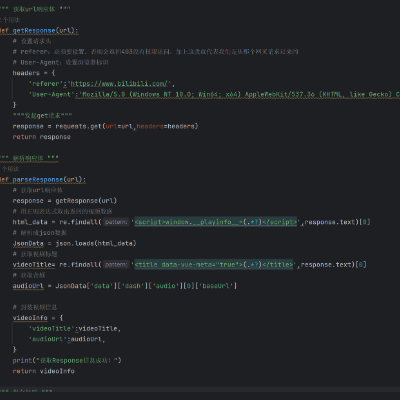
Task: Click the url=url keyword argument
Action: [119, 126]
